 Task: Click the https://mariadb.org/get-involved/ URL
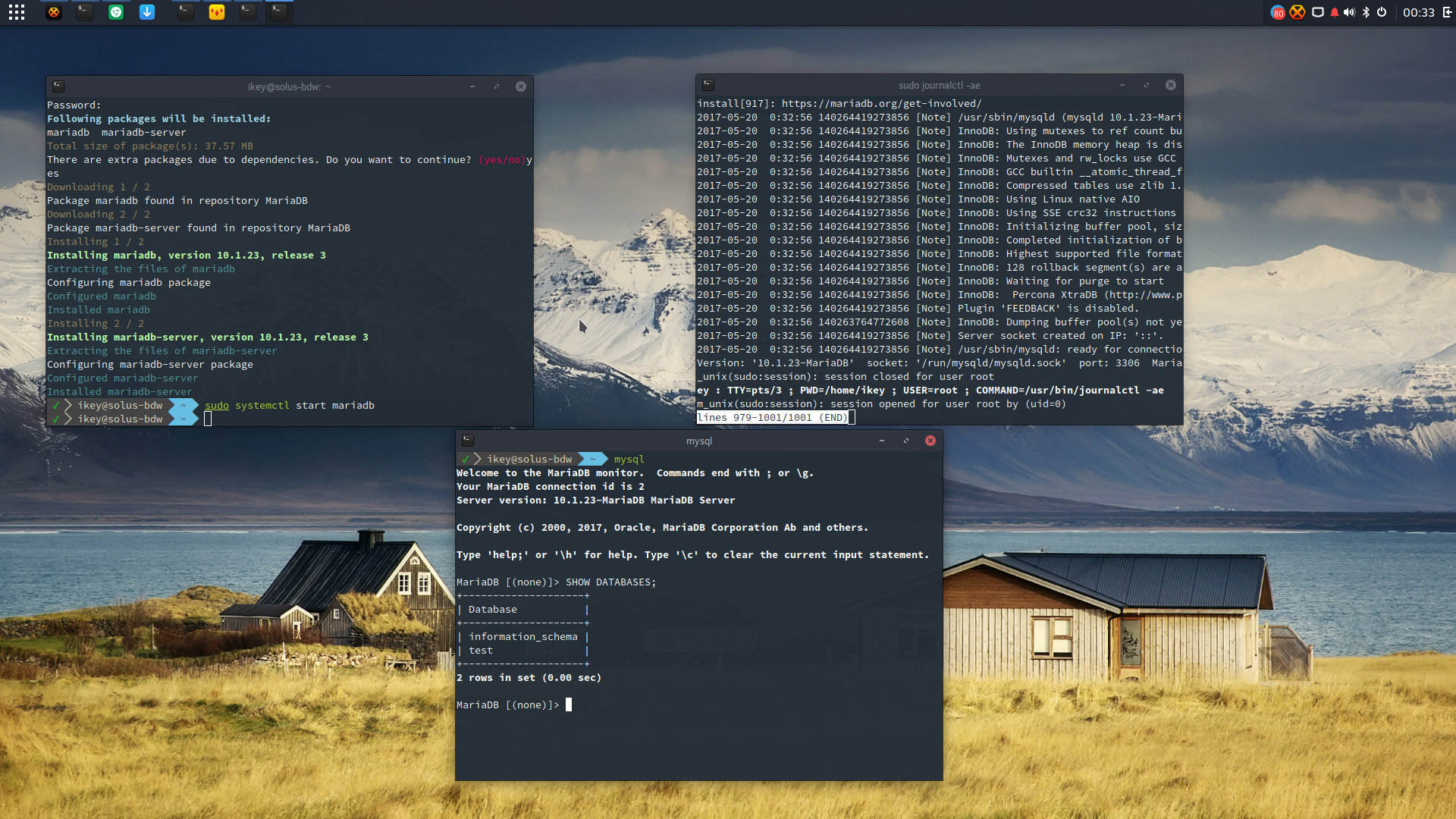tap(882, 104)
